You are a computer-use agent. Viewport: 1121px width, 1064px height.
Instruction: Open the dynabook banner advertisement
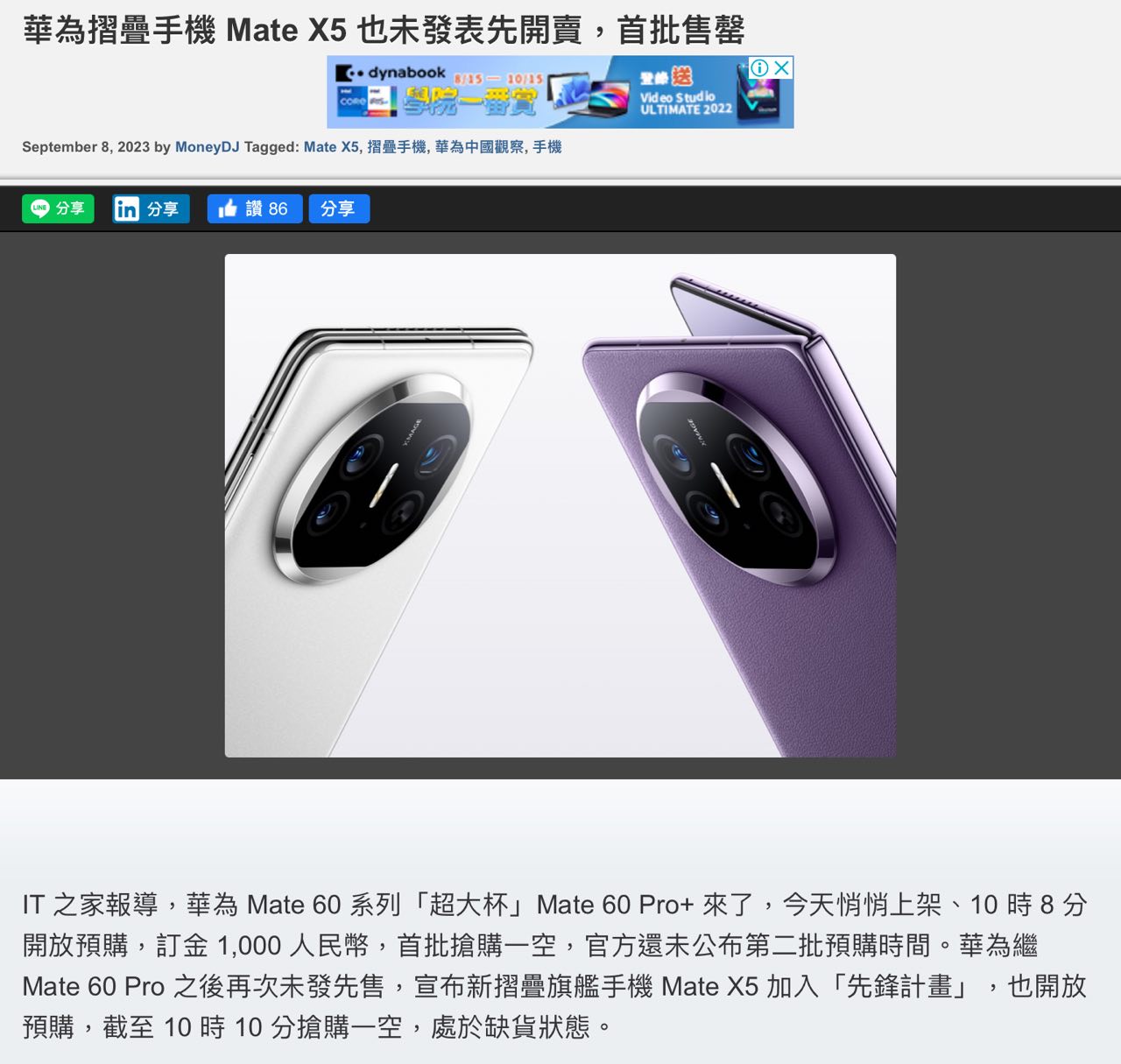point(560,92)
